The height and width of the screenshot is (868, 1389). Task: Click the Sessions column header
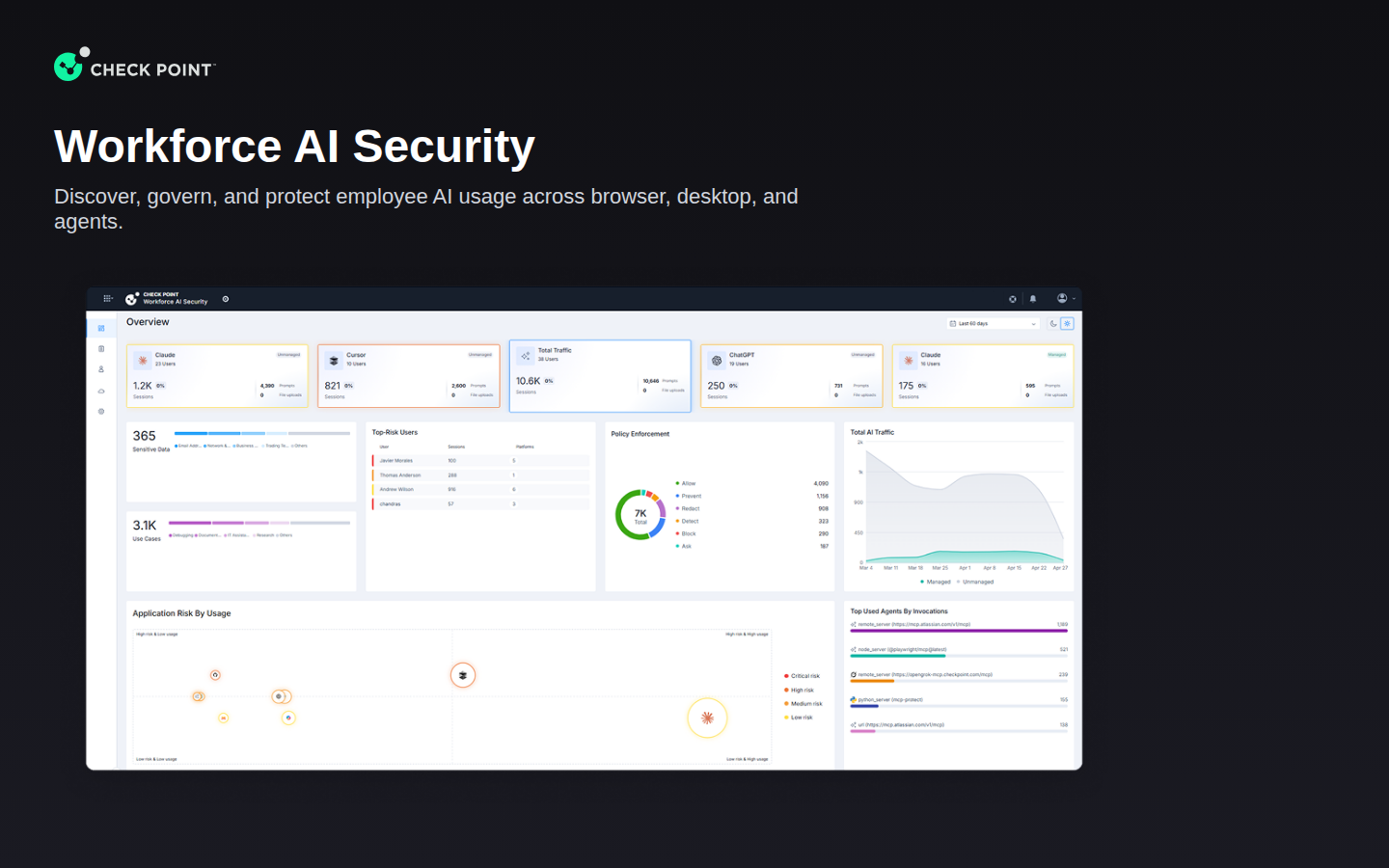[x=456, y=448]
